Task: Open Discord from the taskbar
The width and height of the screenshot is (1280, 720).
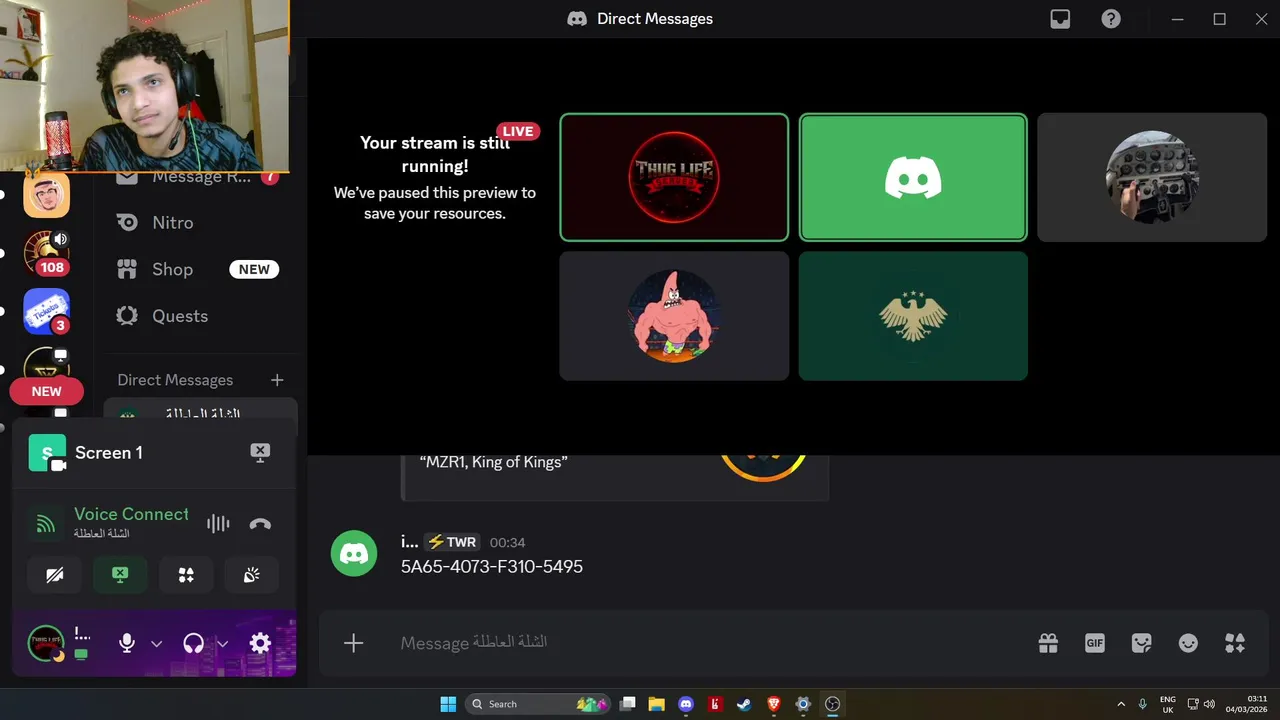Action: [686, 704]
